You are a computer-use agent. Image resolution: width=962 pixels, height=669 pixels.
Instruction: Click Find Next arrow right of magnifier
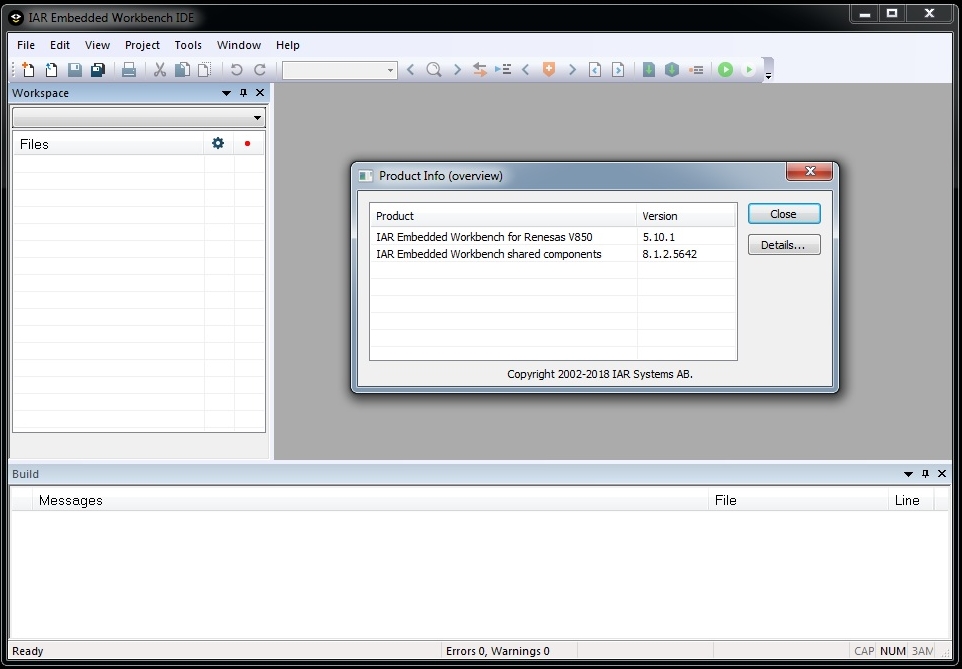[x=457, y=70]
